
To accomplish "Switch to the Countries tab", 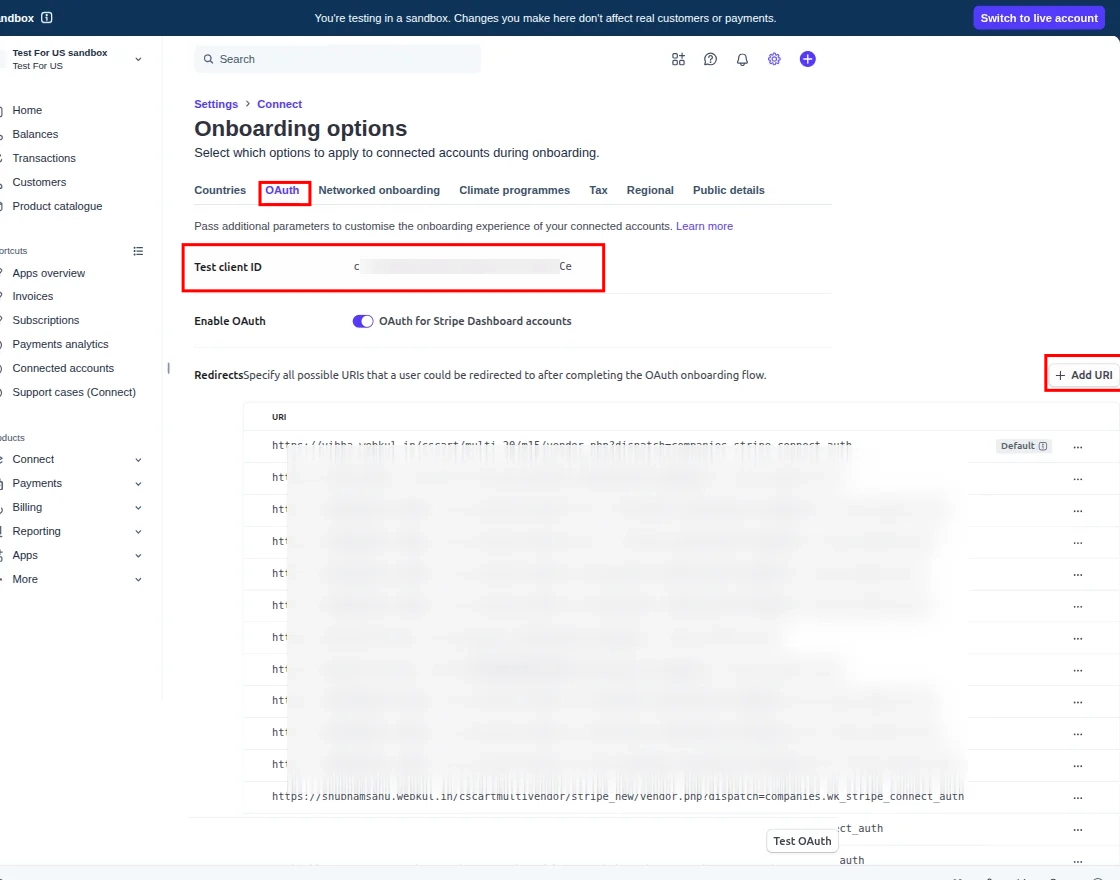I will [x=220, y=190].
